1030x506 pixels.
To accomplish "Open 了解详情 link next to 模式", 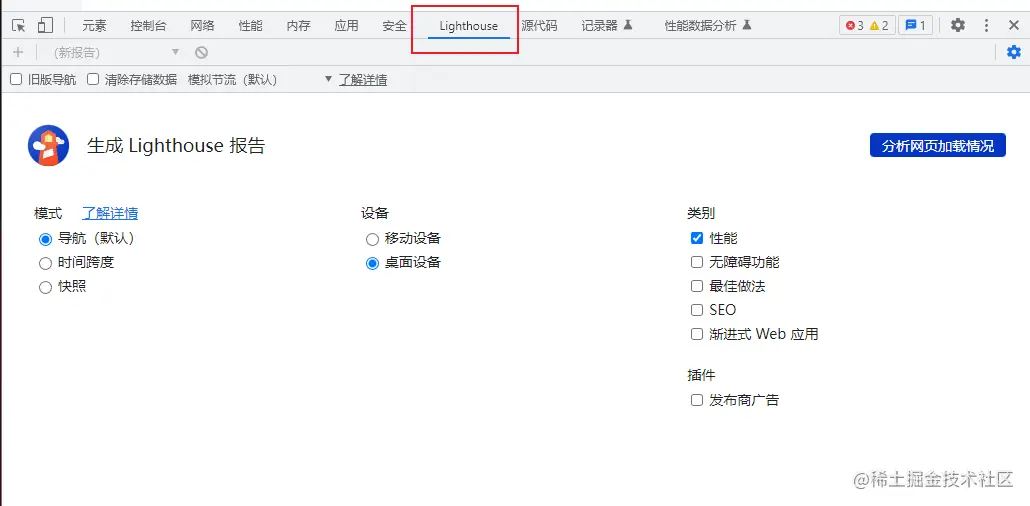I will 110,213.
